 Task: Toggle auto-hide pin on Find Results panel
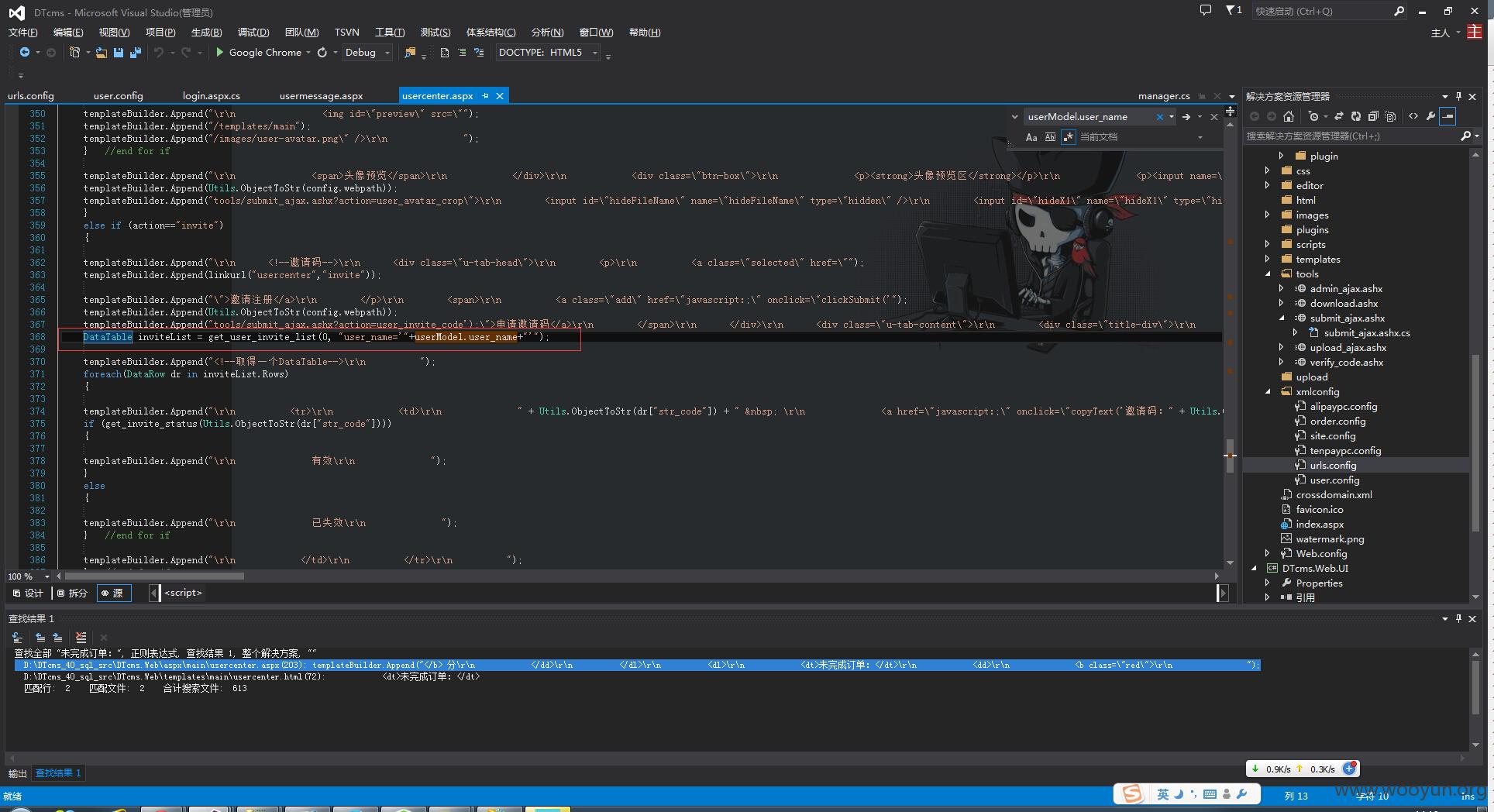point(1458,618)
